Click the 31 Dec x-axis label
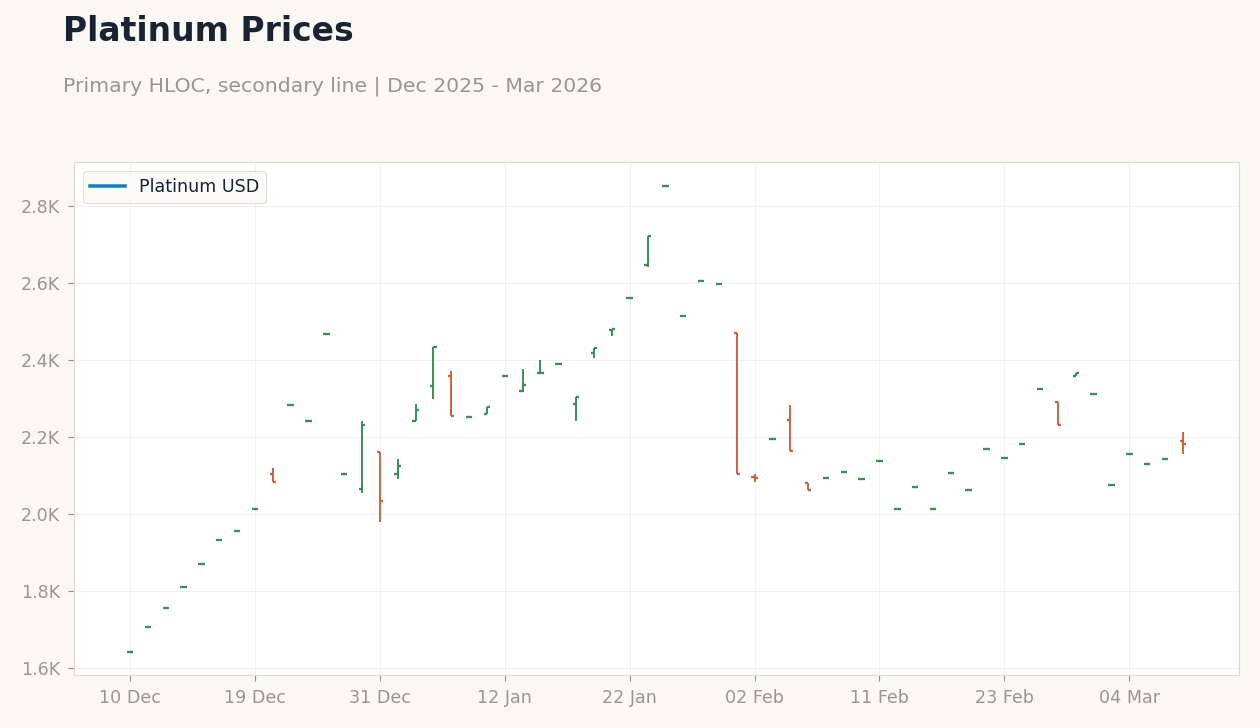1260x728 pixels. [380, 698]
